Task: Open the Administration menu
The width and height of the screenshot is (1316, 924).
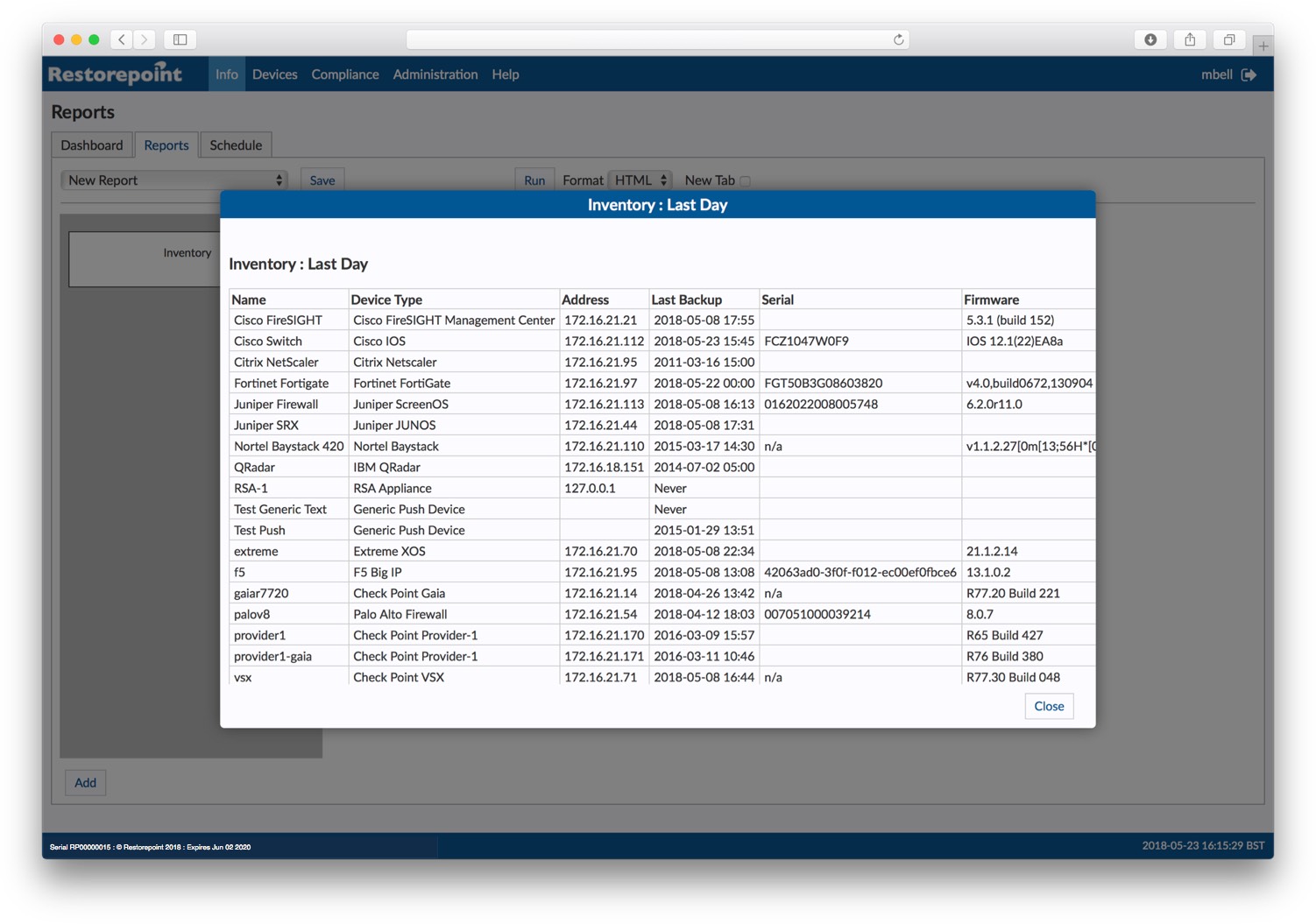Action: (x=435, y=74)
